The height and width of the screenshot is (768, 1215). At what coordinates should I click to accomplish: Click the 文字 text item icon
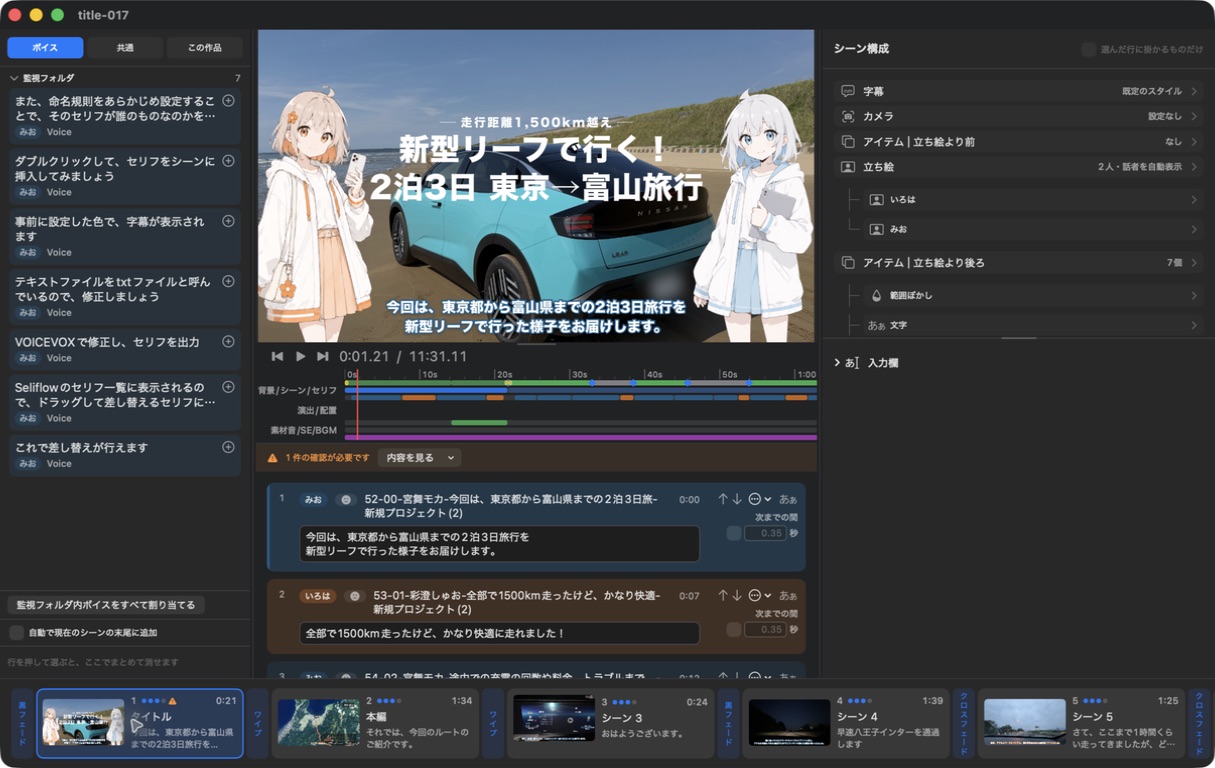(x=877, y=325)
